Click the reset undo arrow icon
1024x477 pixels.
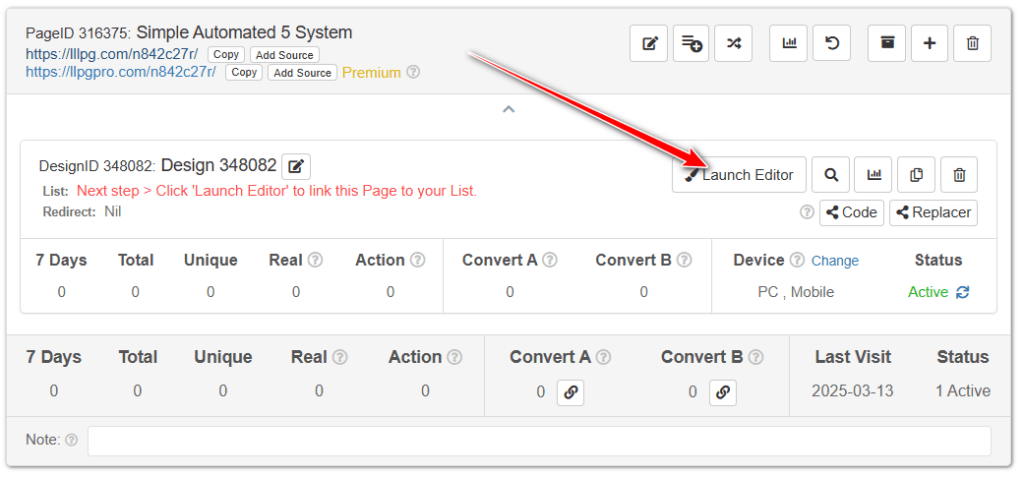[x=832, y=44]
